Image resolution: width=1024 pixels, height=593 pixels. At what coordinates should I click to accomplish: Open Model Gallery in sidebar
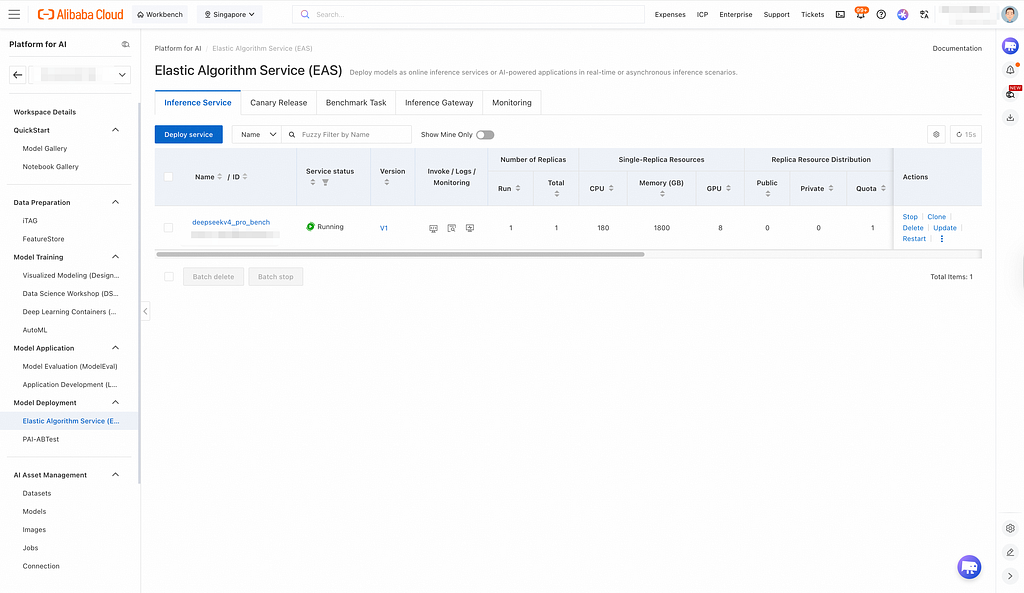pos(44,148)
